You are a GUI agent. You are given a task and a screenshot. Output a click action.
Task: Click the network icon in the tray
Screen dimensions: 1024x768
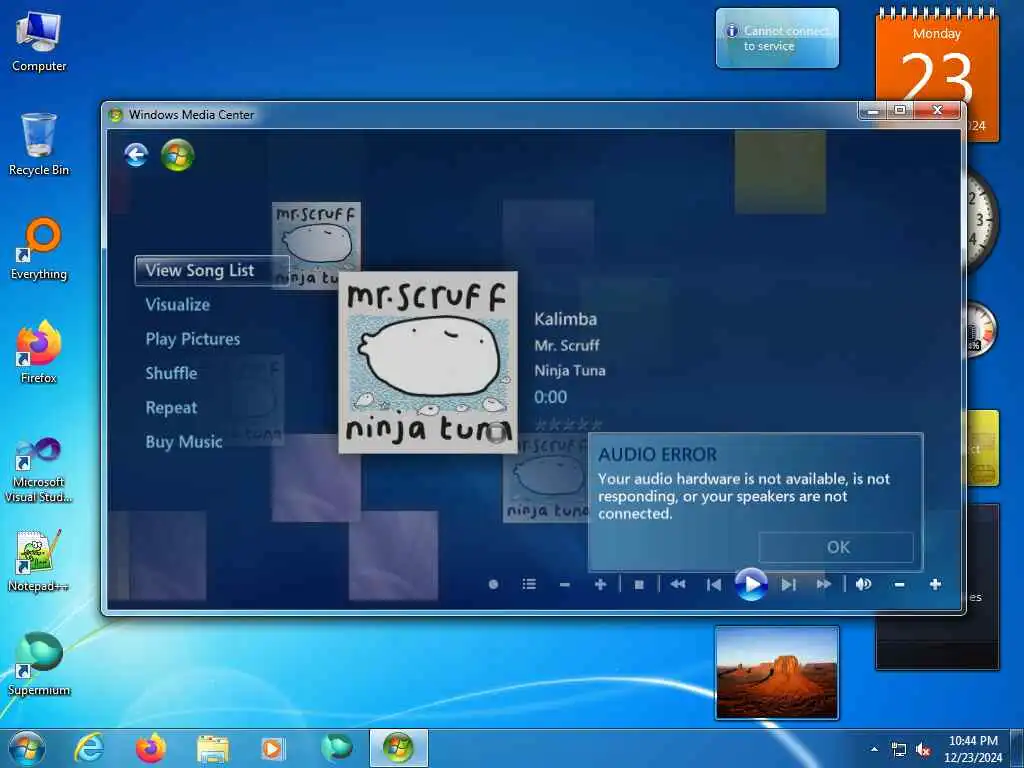tap(899, 750)
